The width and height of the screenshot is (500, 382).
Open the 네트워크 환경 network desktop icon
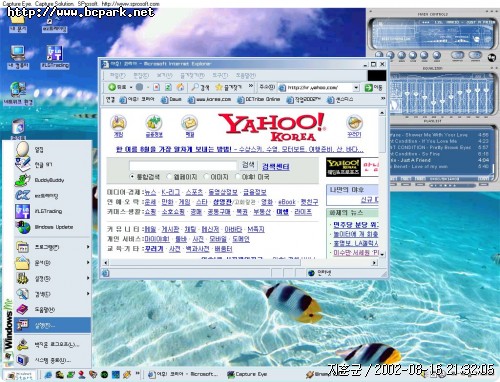[x=18, y=93]
